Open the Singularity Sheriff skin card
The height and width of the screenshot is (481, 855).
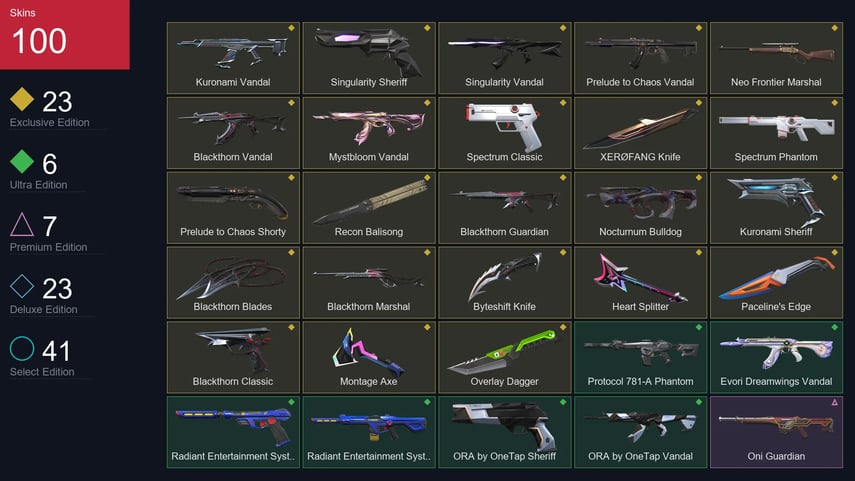coord(369,58)
